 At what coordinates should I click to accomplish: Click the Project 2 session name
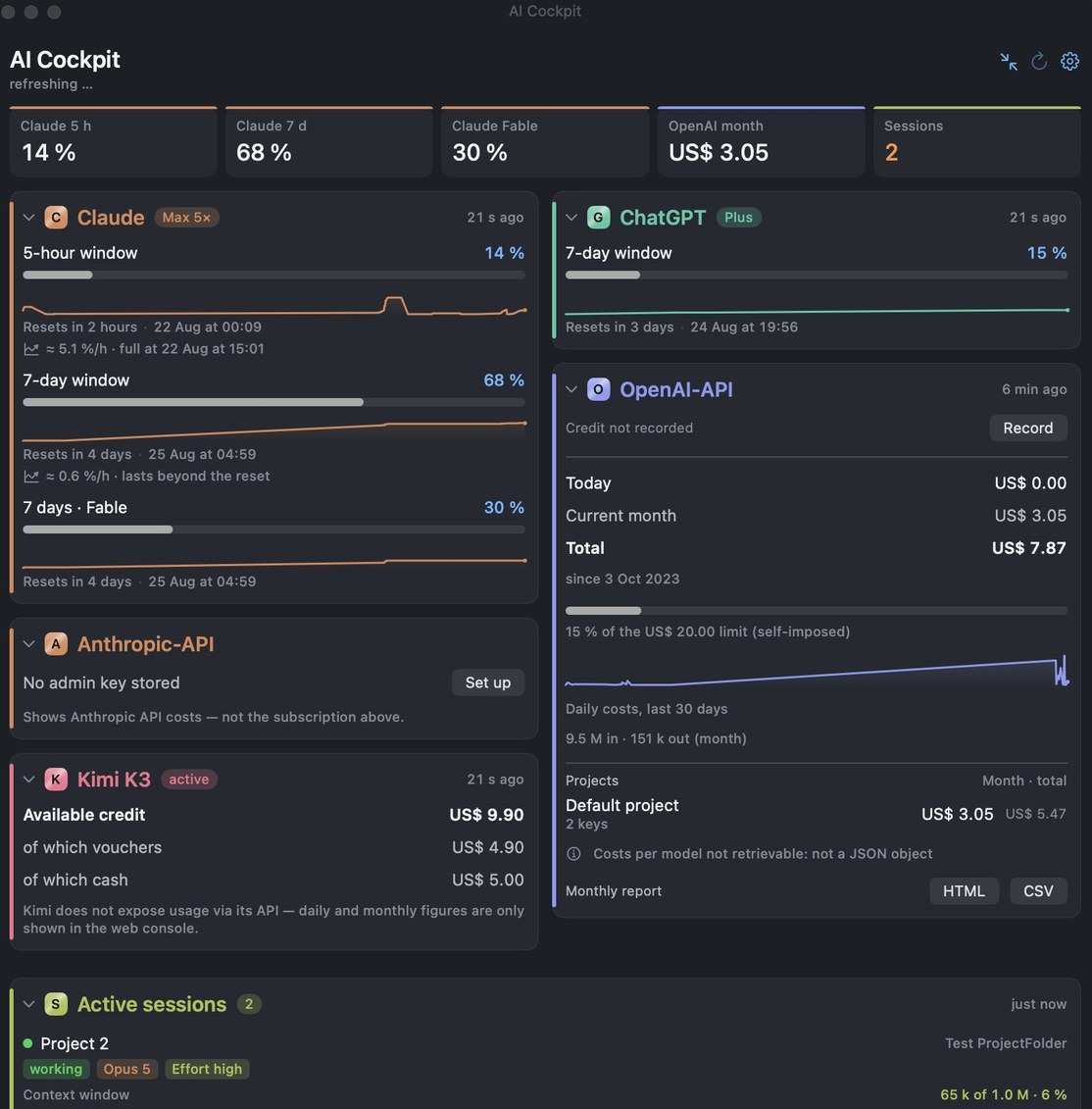click(74, 1043)
